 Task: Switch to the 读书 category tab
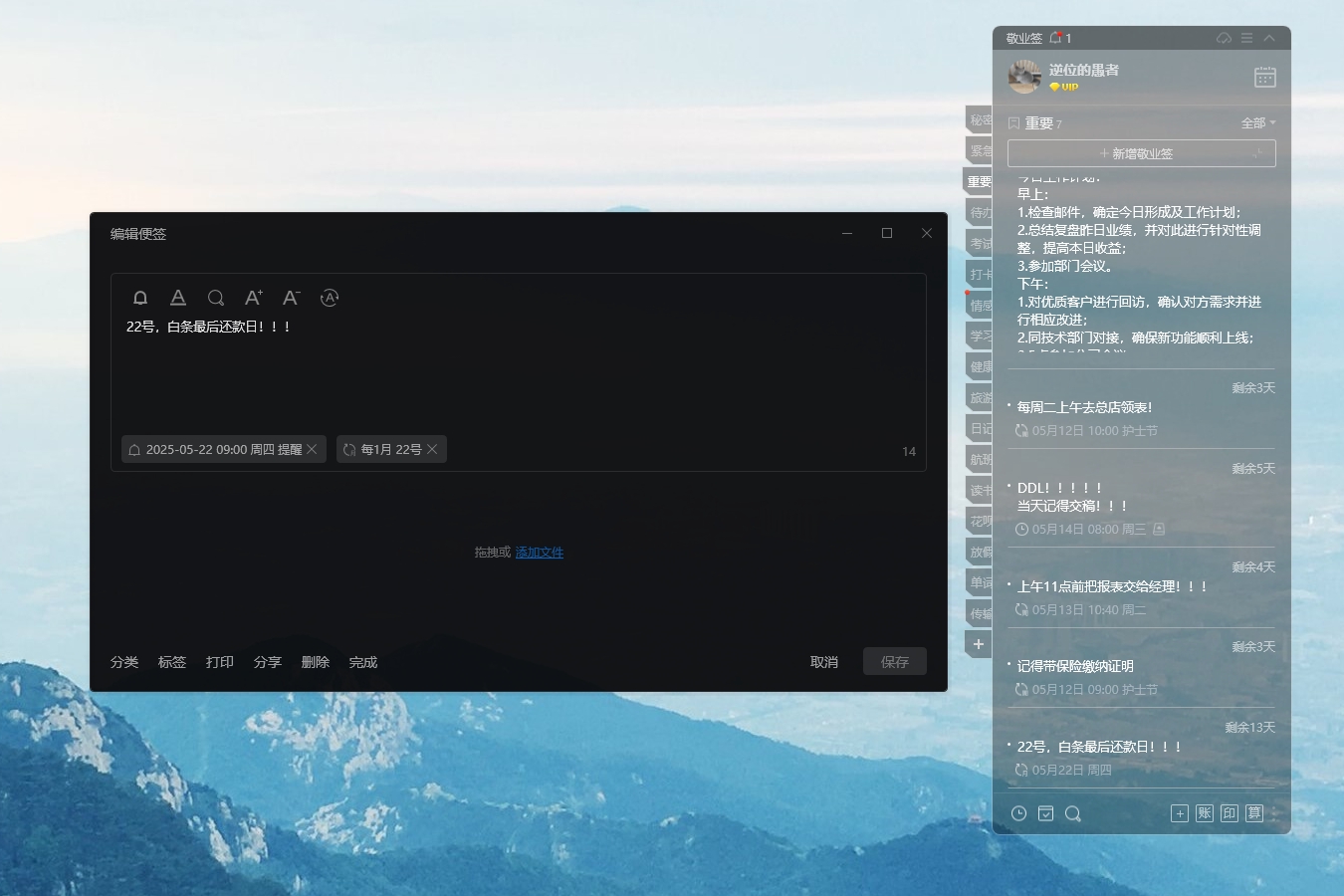[979, 490]
